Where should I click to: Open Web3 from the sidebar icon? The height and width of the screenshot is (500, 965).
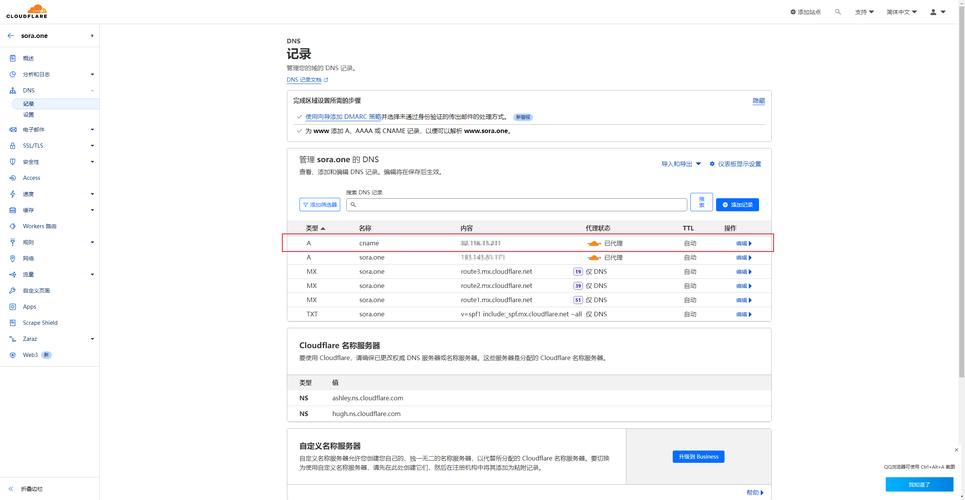pyautogui.click(x=13, y=355)
